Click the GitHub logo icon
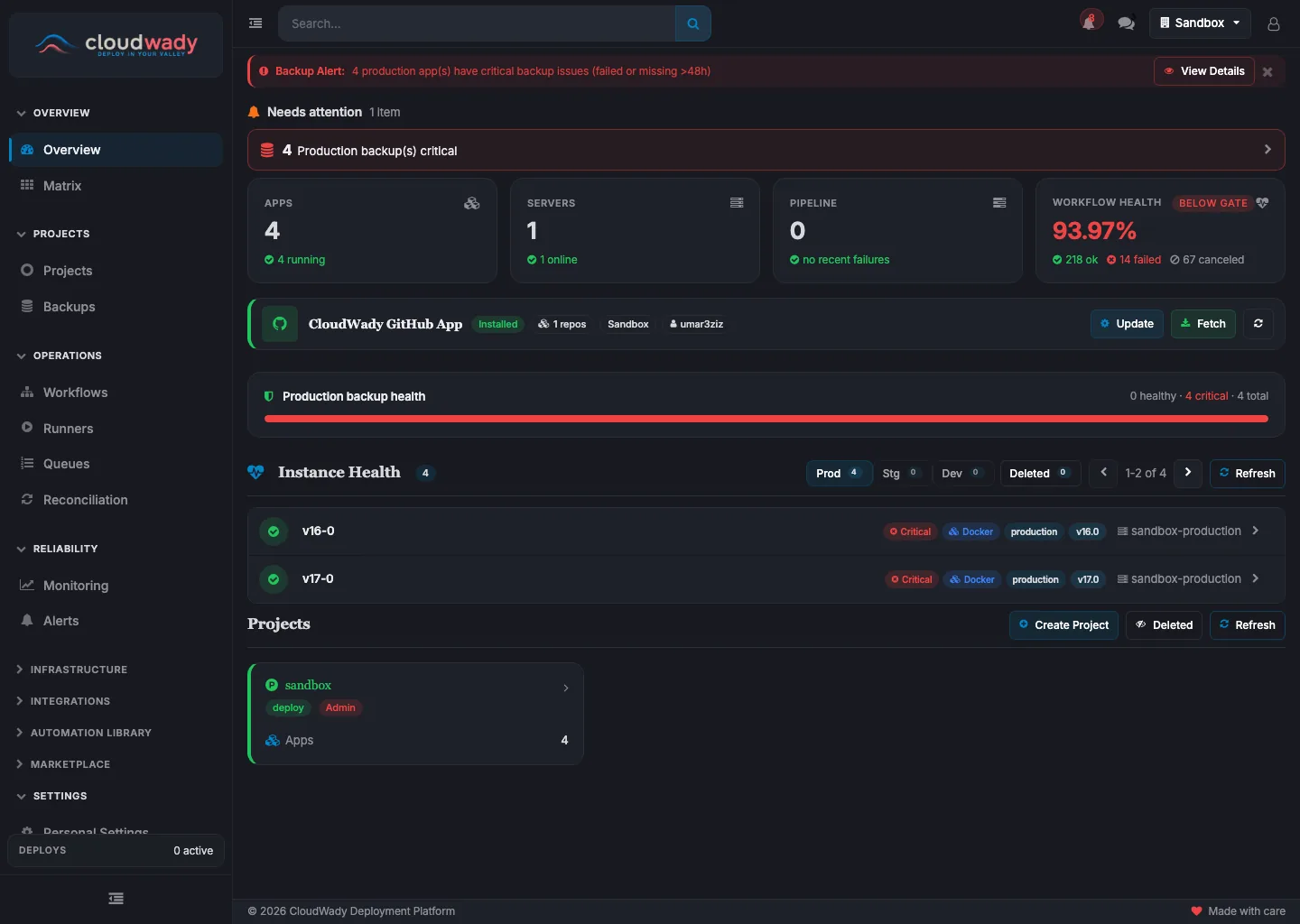 coord(280,324)
